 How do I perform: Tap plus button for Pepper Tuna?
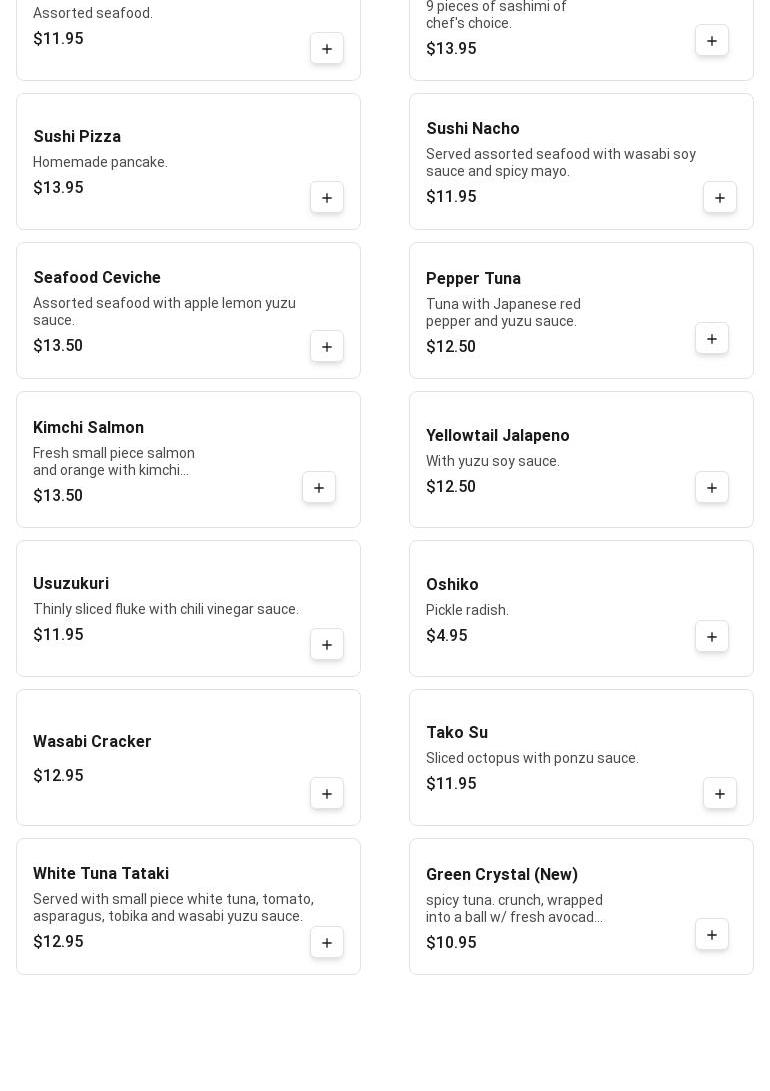(x=712, y=339)
